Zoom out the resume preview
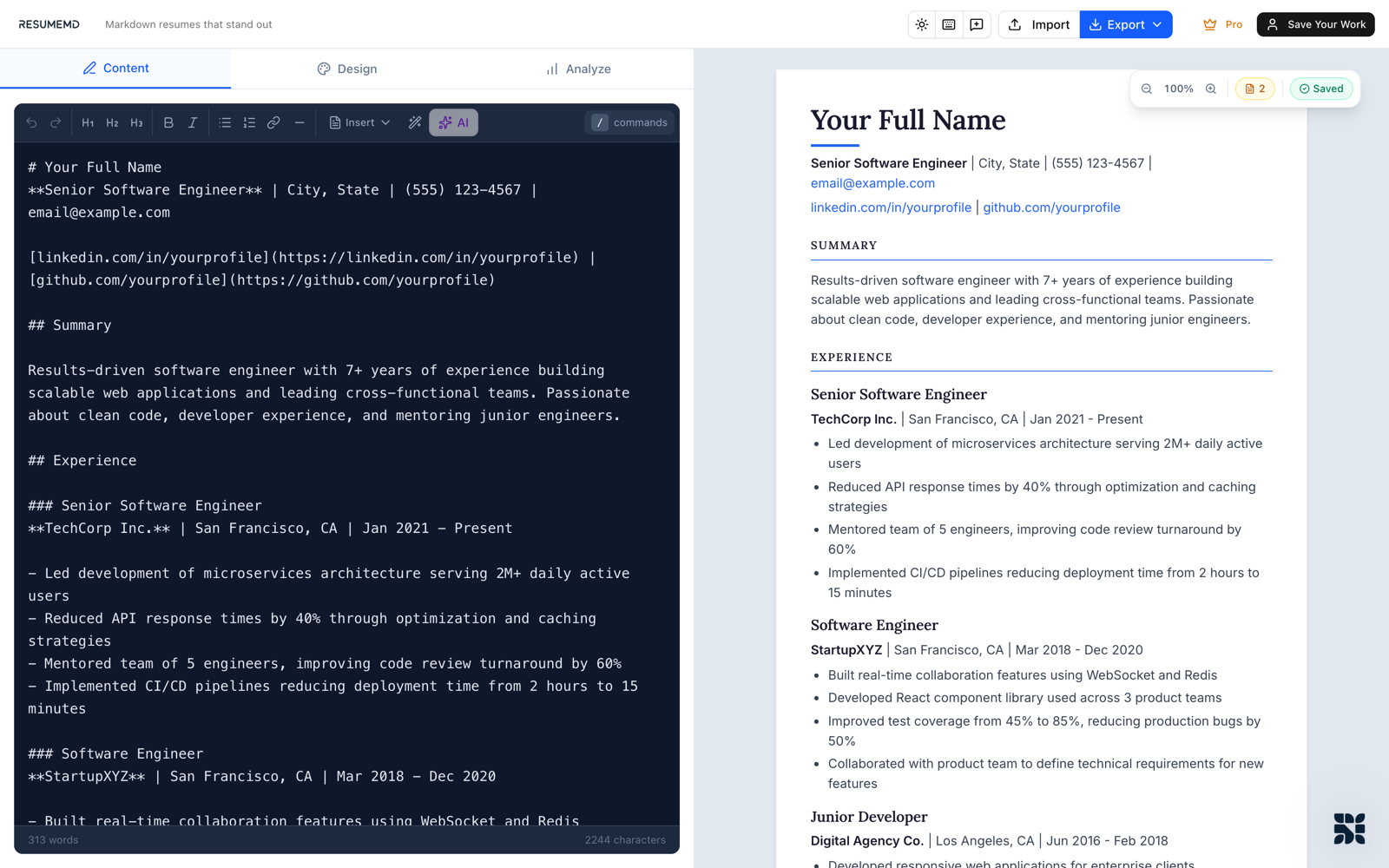 [x=1147, y=89]
